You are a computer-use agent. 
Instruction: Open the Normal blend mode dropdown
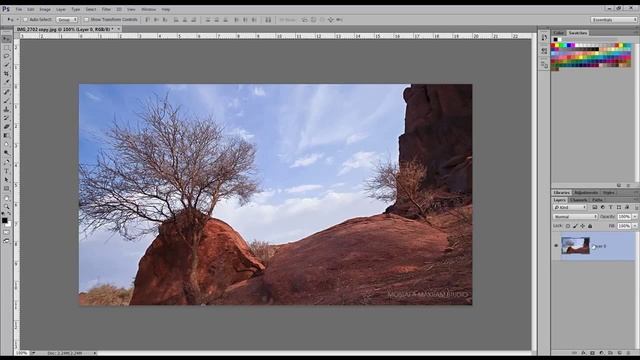(x=575, y=217)
